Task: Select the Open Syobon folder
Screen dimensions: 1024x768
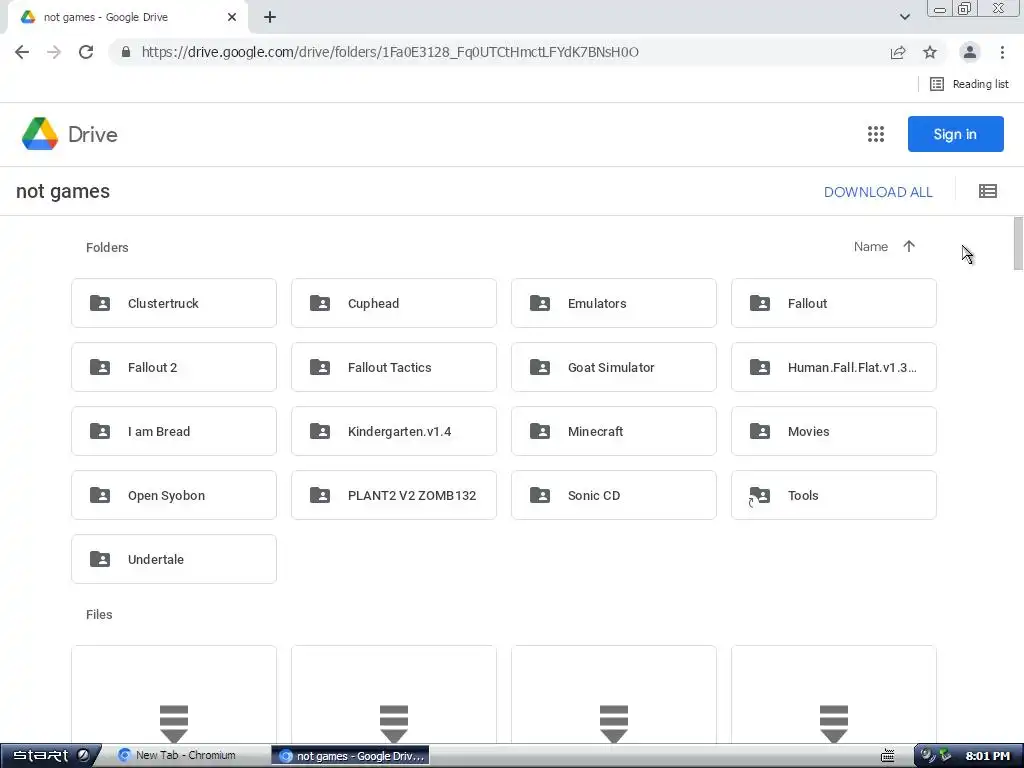Action: click(x=174, y=495)
